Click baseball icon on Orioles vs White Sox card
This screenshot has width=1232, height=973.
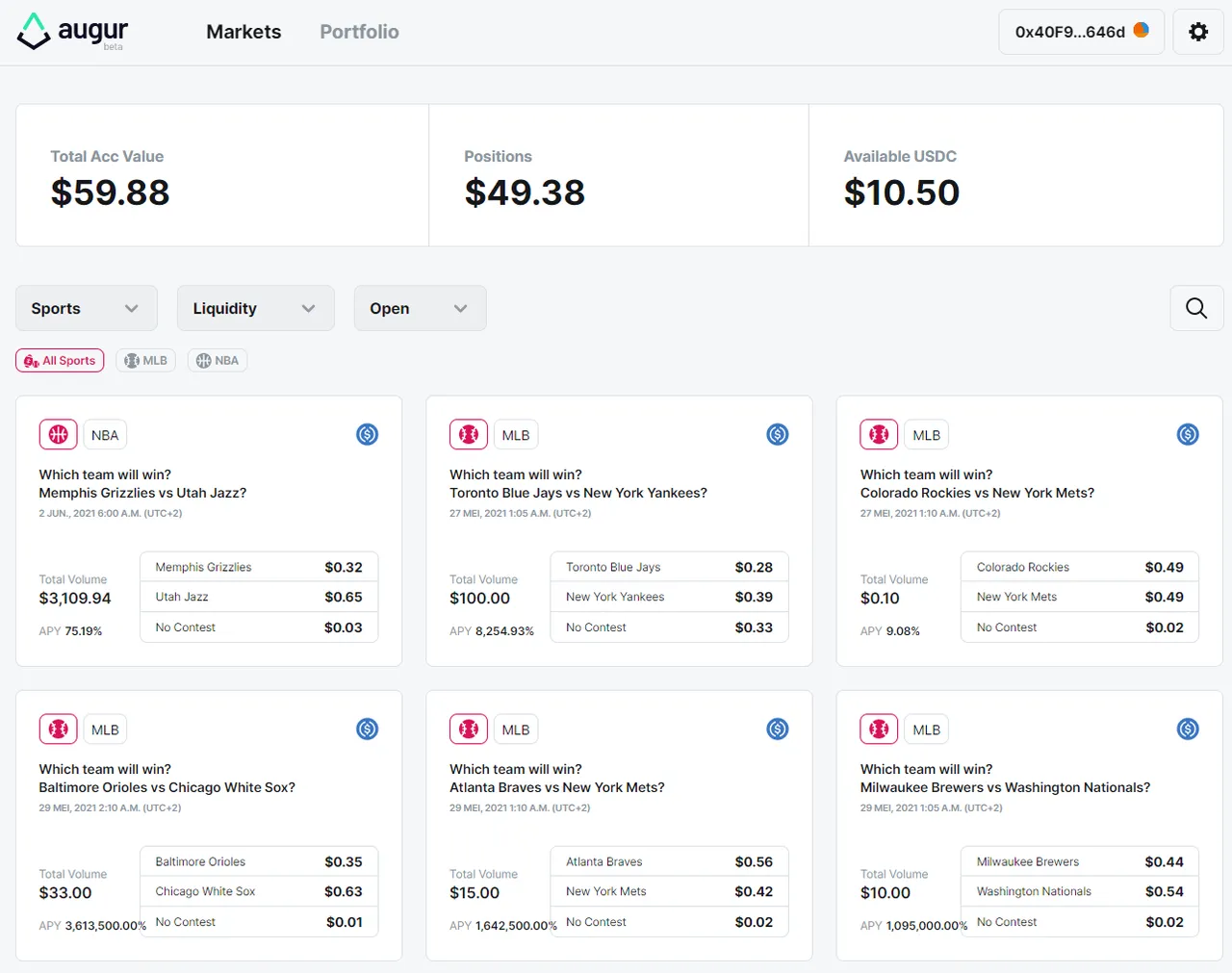(58, 730)
